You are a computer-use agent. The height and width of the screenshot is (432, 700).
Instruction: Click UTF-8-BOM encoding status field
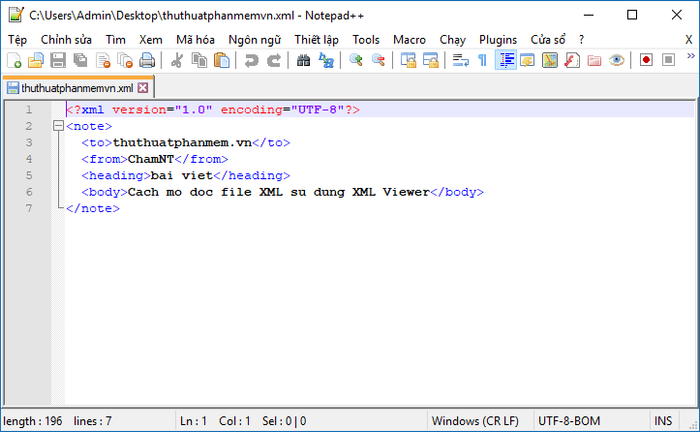[x=569, y=421]
